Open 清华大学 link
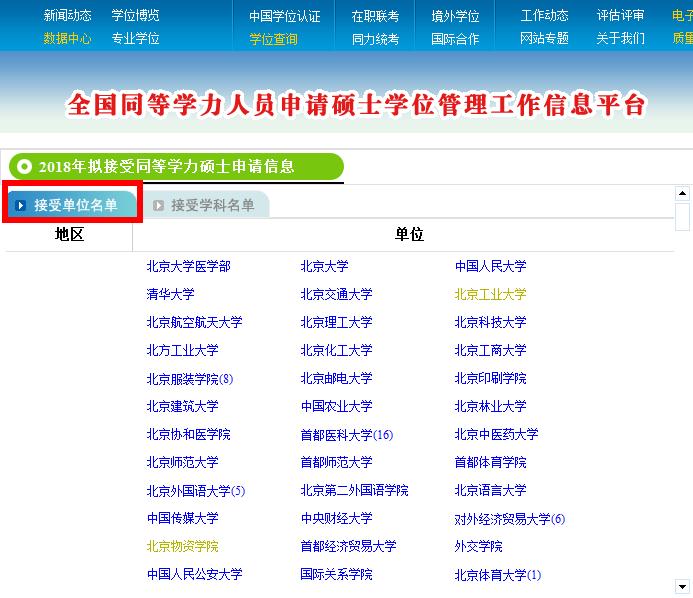Screen dimensions: 693x598 tap(170, 294)
